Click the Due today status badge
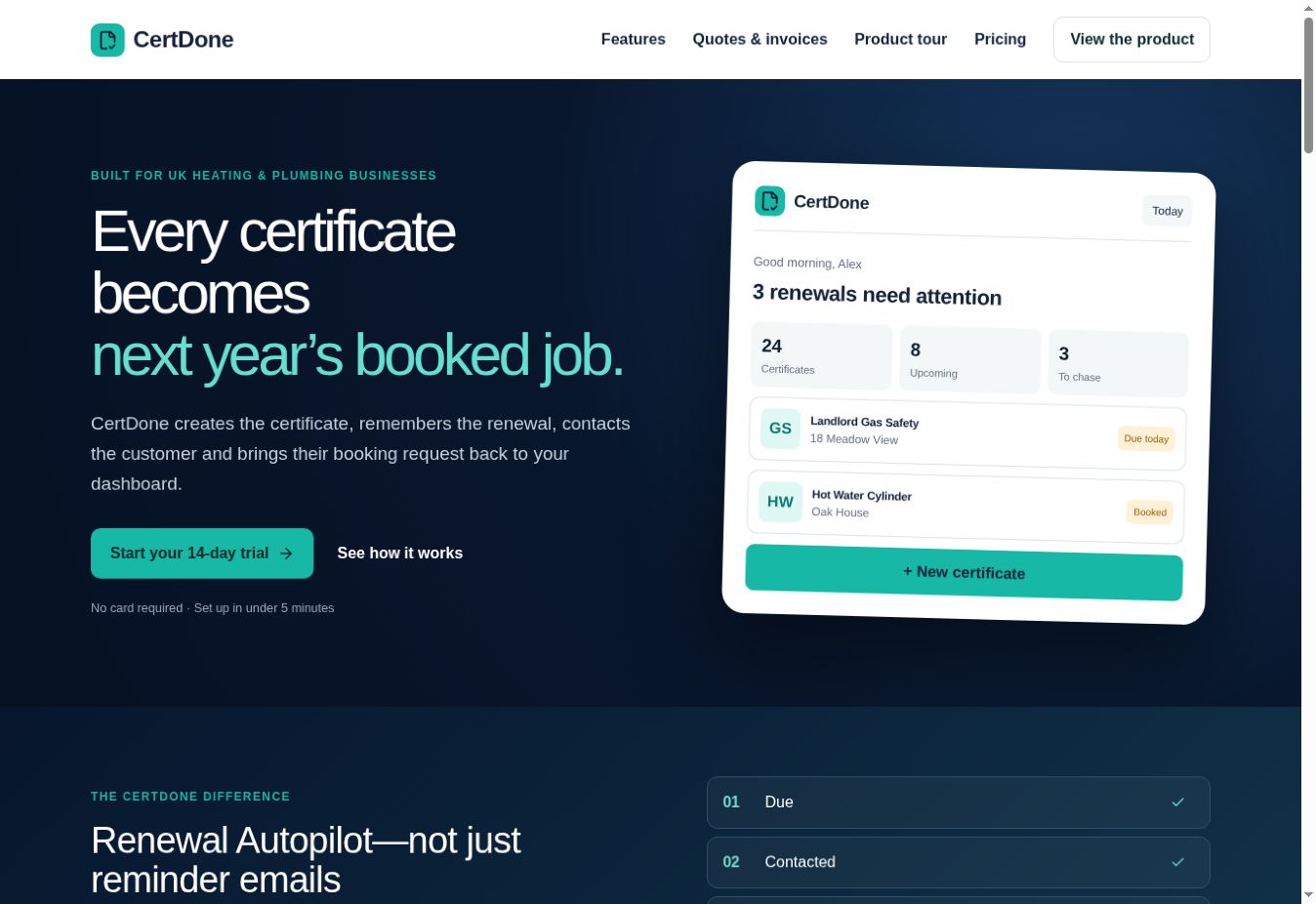The height and width of the screenshot is (904, 1316). tap(1146, 439)
